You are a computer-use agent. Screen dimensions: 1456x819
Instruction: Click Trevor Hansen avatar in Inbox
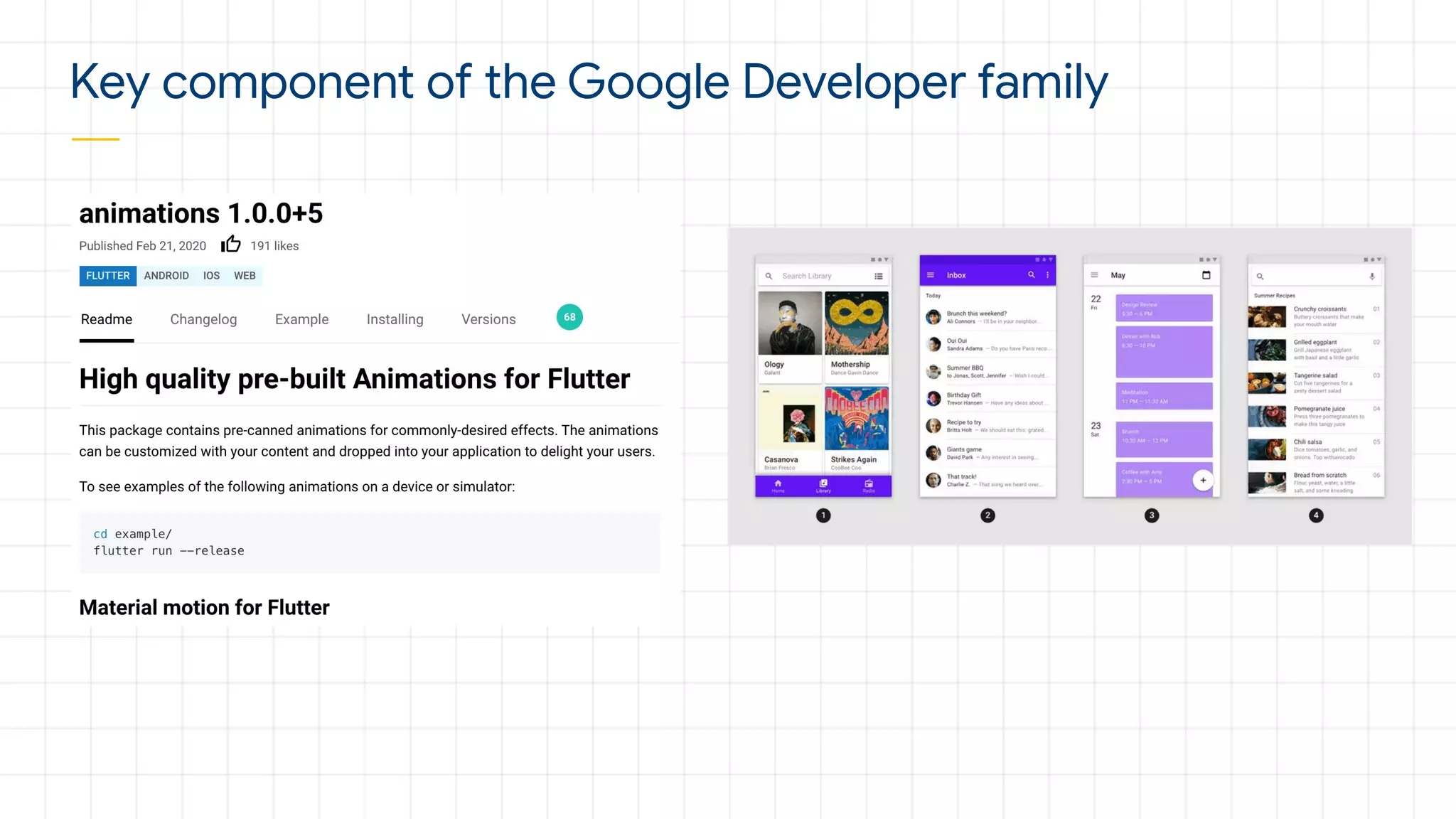[x=933, y=399]
